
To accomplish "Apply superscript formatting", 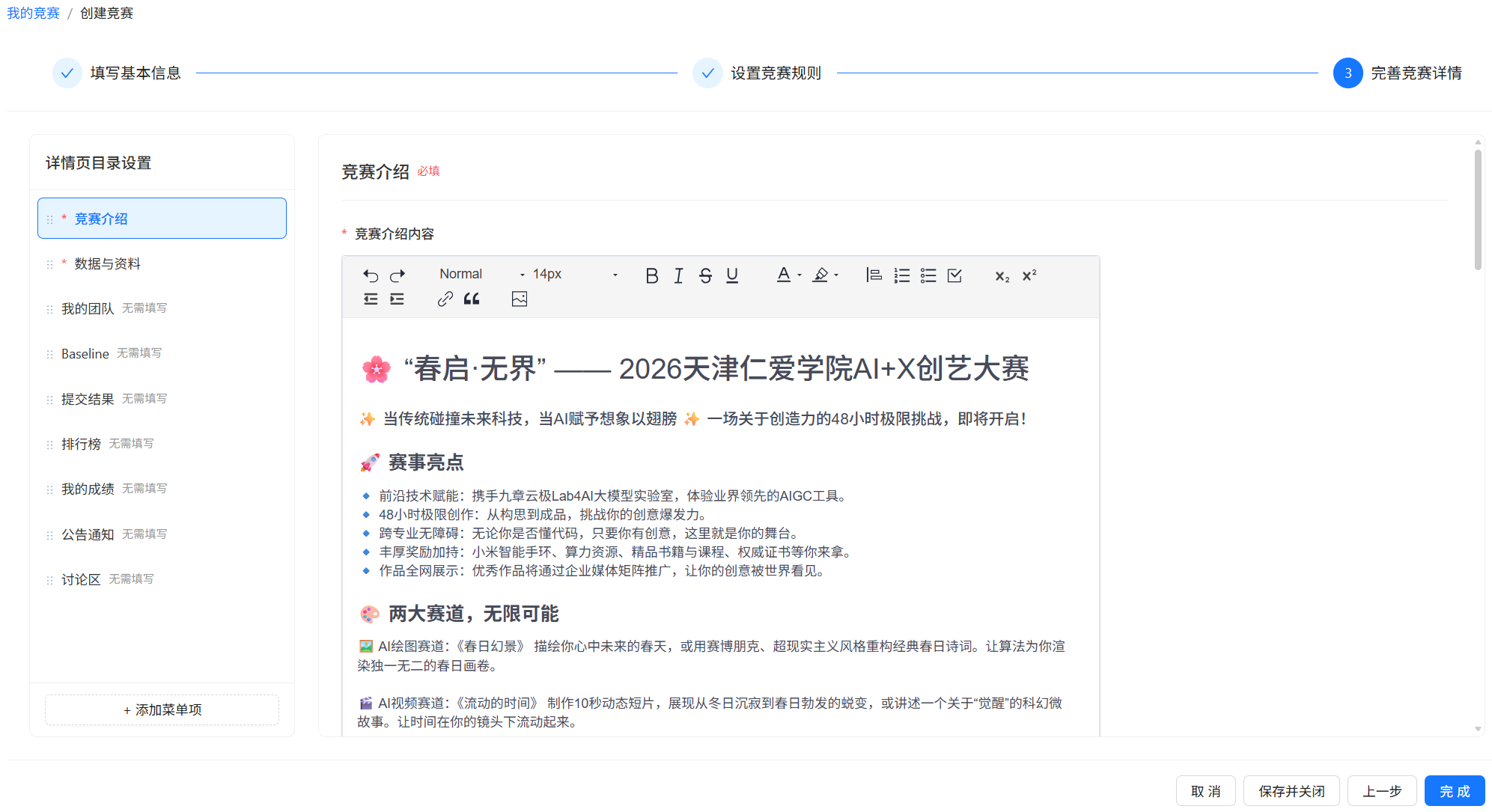I will 1029,275.
